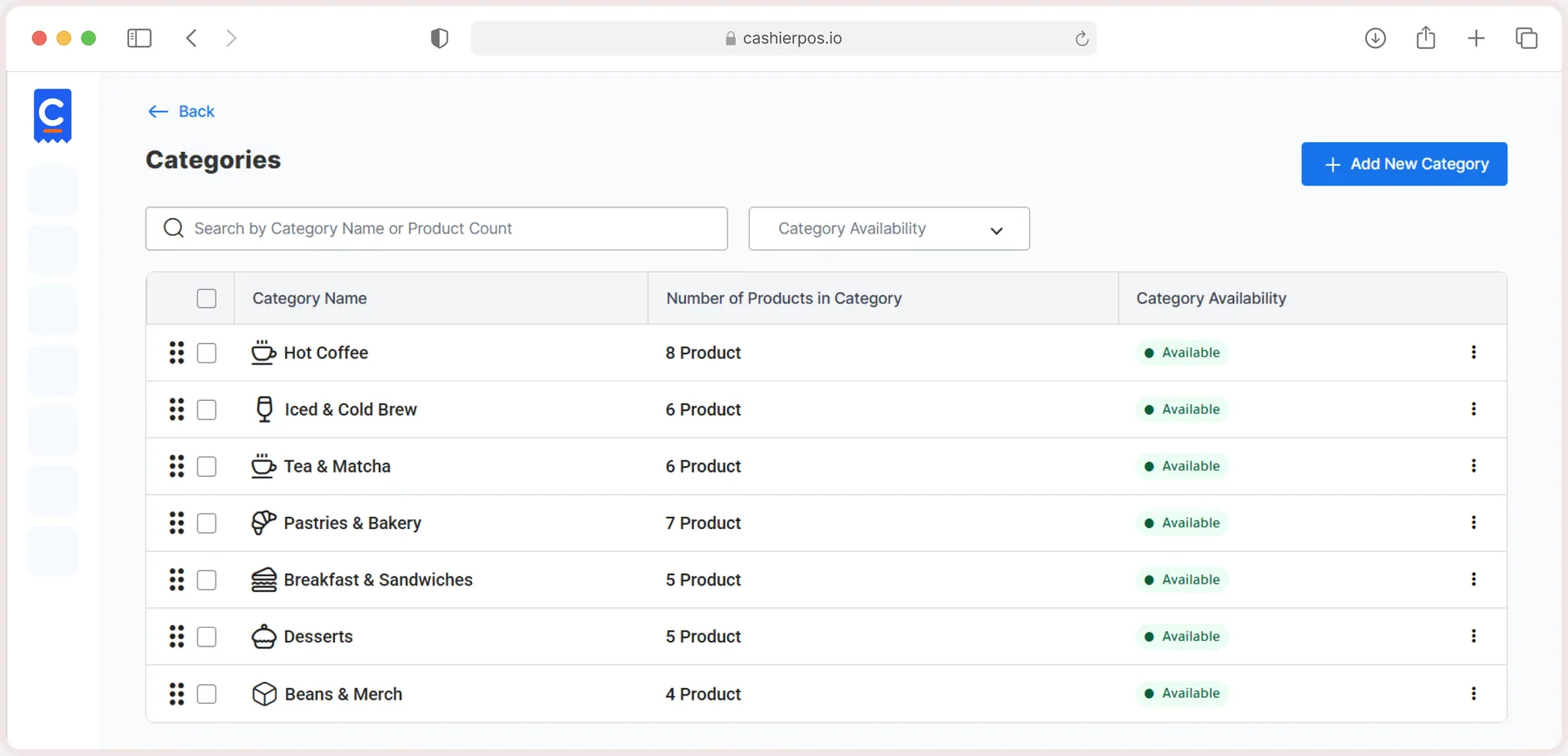Check the Pastries & Bakery checkbox

pos(207,523)
